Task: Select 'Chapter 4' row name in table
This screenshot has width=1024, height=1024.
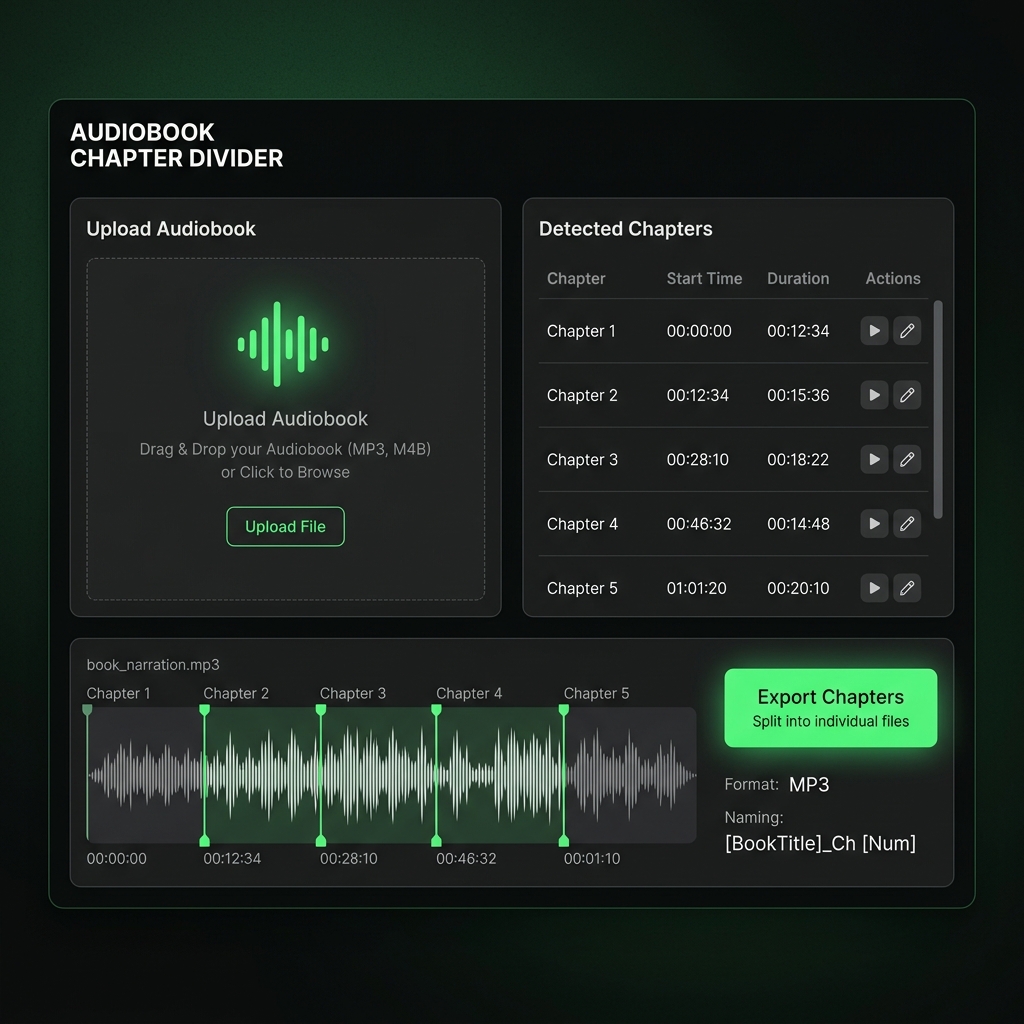Action: (x=582, y=524)
